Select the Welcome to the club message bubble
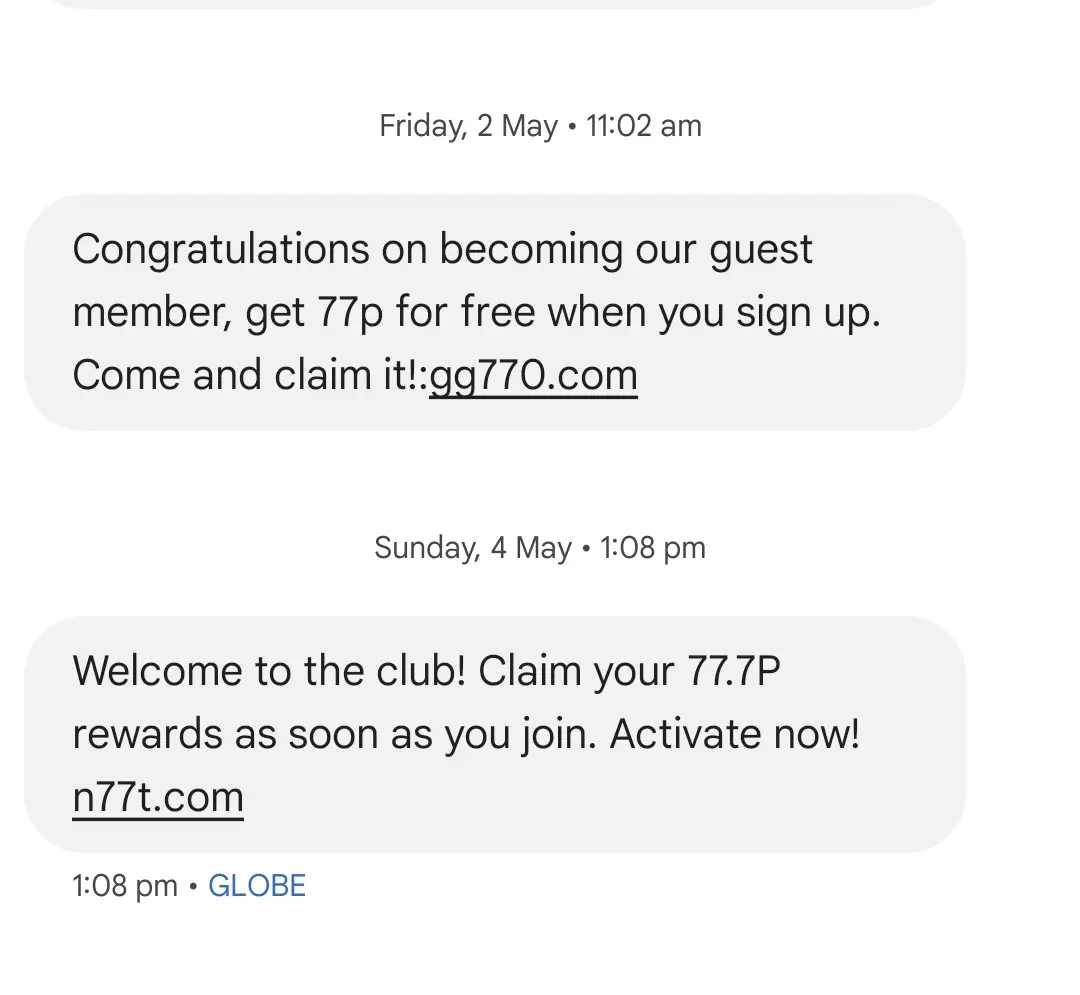The width and height of the screenshot is (1080, 995). point(495,734)
